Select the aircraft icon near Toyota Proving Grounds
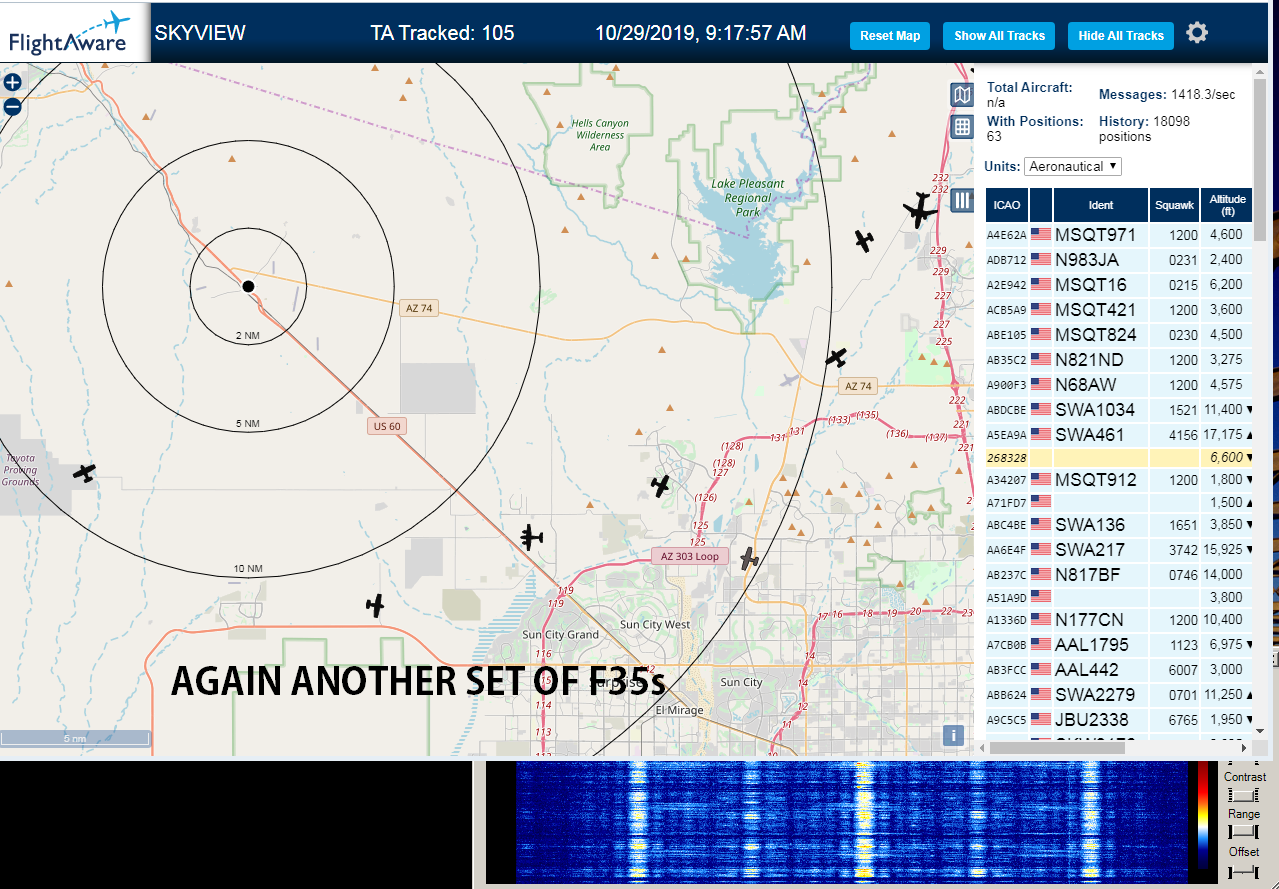Viewport: 1279px width, 889px height. click(85, 472)
